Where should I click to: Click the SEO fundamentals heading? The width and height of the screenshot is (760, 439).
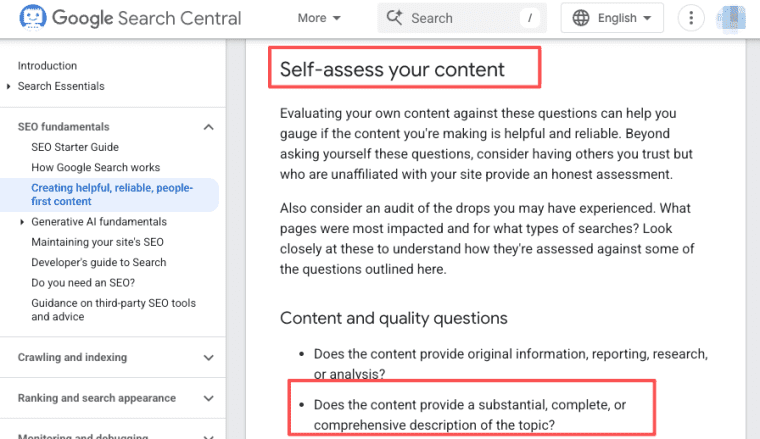(x=63, y=126)
